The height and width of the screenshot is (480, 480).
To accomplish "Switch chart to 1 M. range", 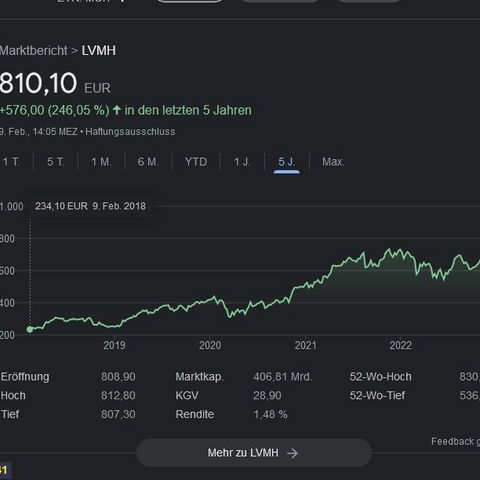I will coord(101,162).
